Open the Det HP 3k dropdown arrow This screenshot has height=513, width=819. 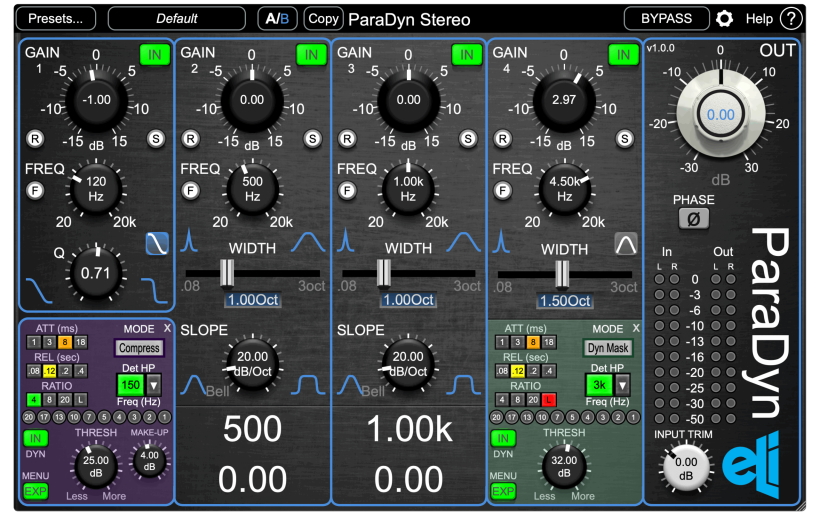point(621,385)
